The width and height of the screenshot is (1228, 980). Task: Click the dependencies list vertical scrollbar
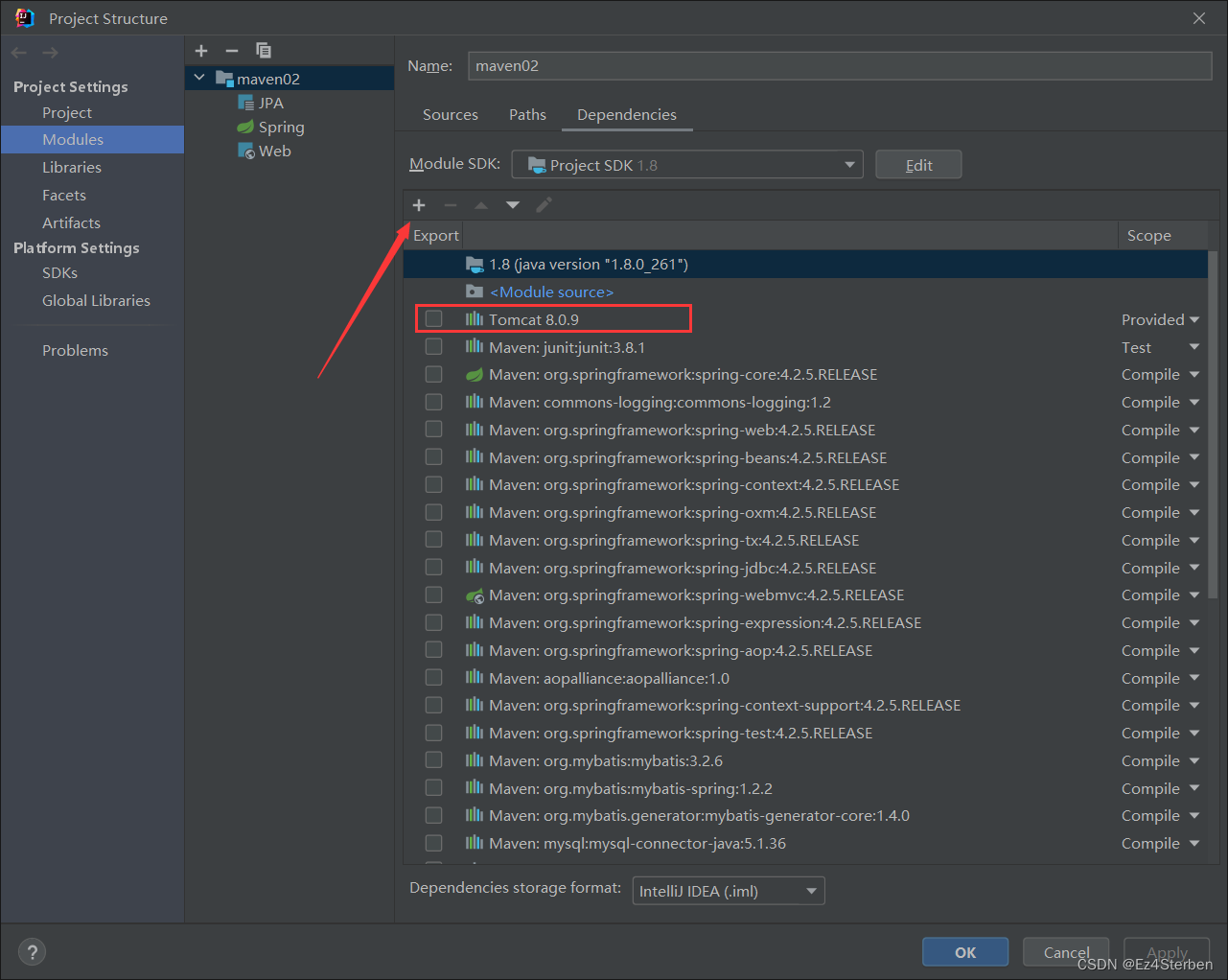(1213, 425)
